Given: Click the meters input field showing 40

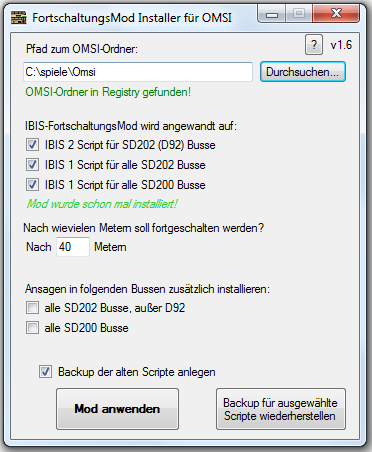Looking at the screenshot, I should pyautogui.click(x=73, y=247).
